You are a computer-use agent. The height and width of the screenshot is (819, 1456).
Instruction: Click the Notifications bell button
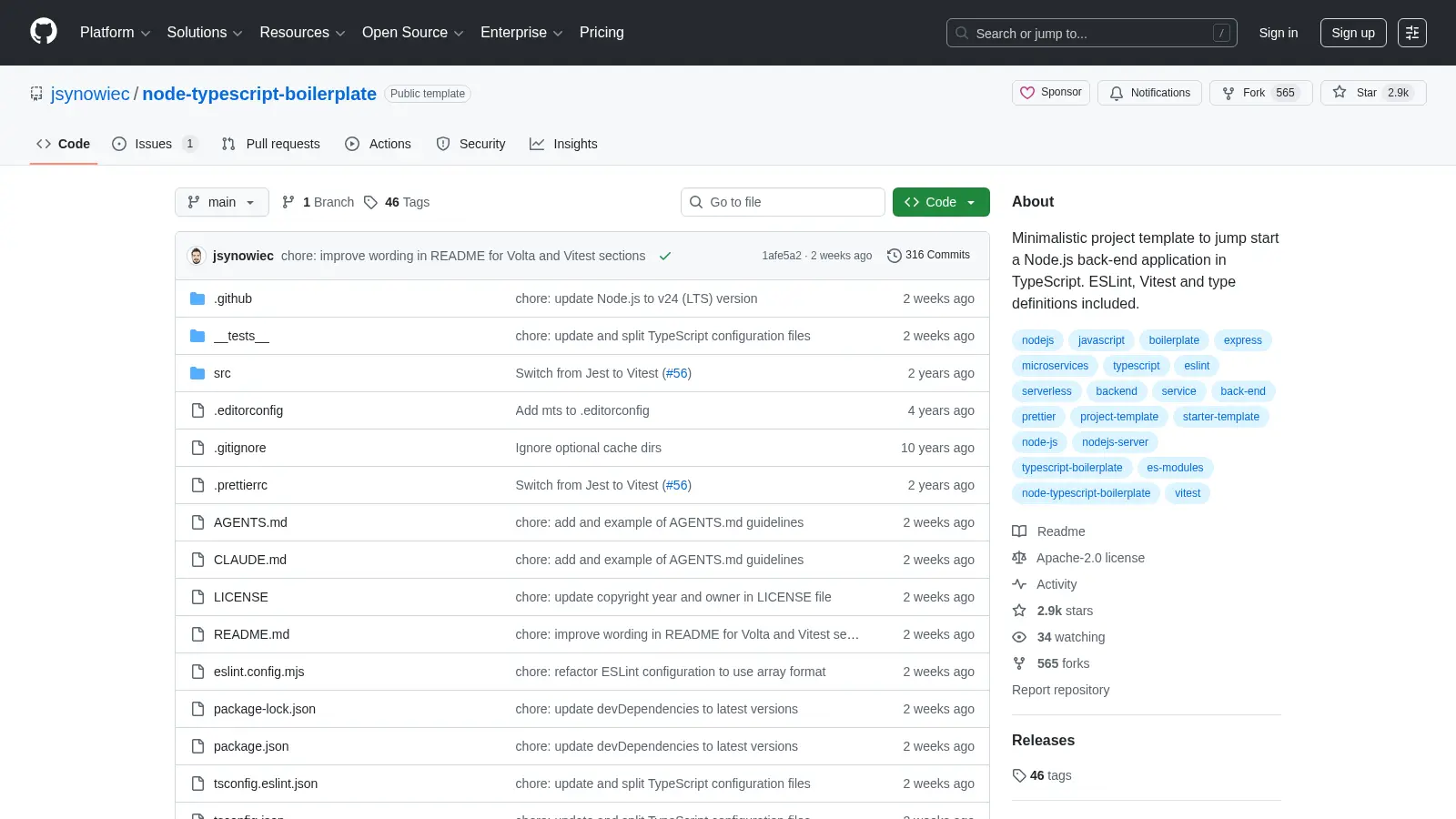(x=1150, y=93)
